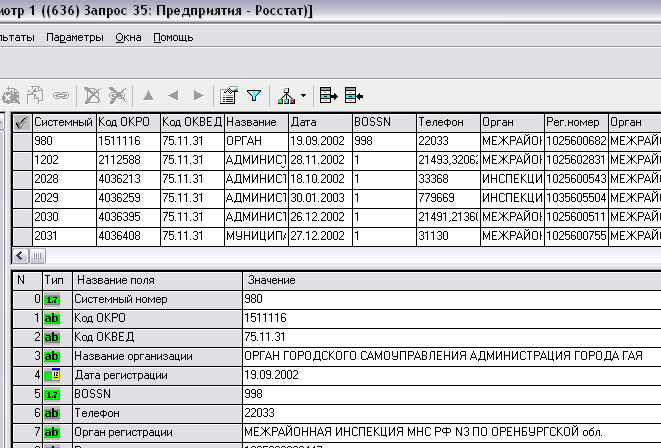Click the greyed previous left arrow icon

173,96
